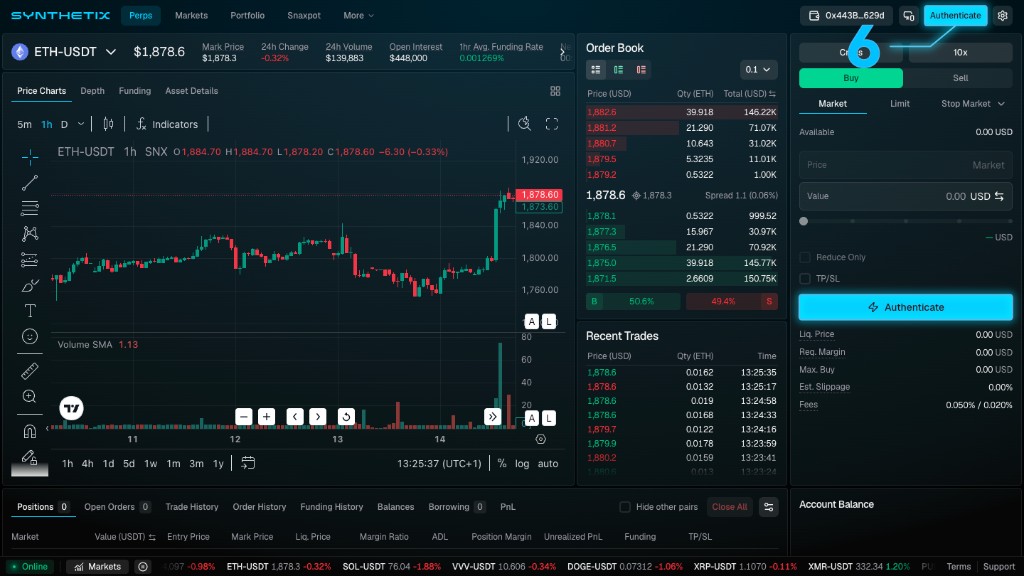The image size is (1024, 576).
Task: Toggle the magnet snap mode
Action: click(x=29, y=431)
